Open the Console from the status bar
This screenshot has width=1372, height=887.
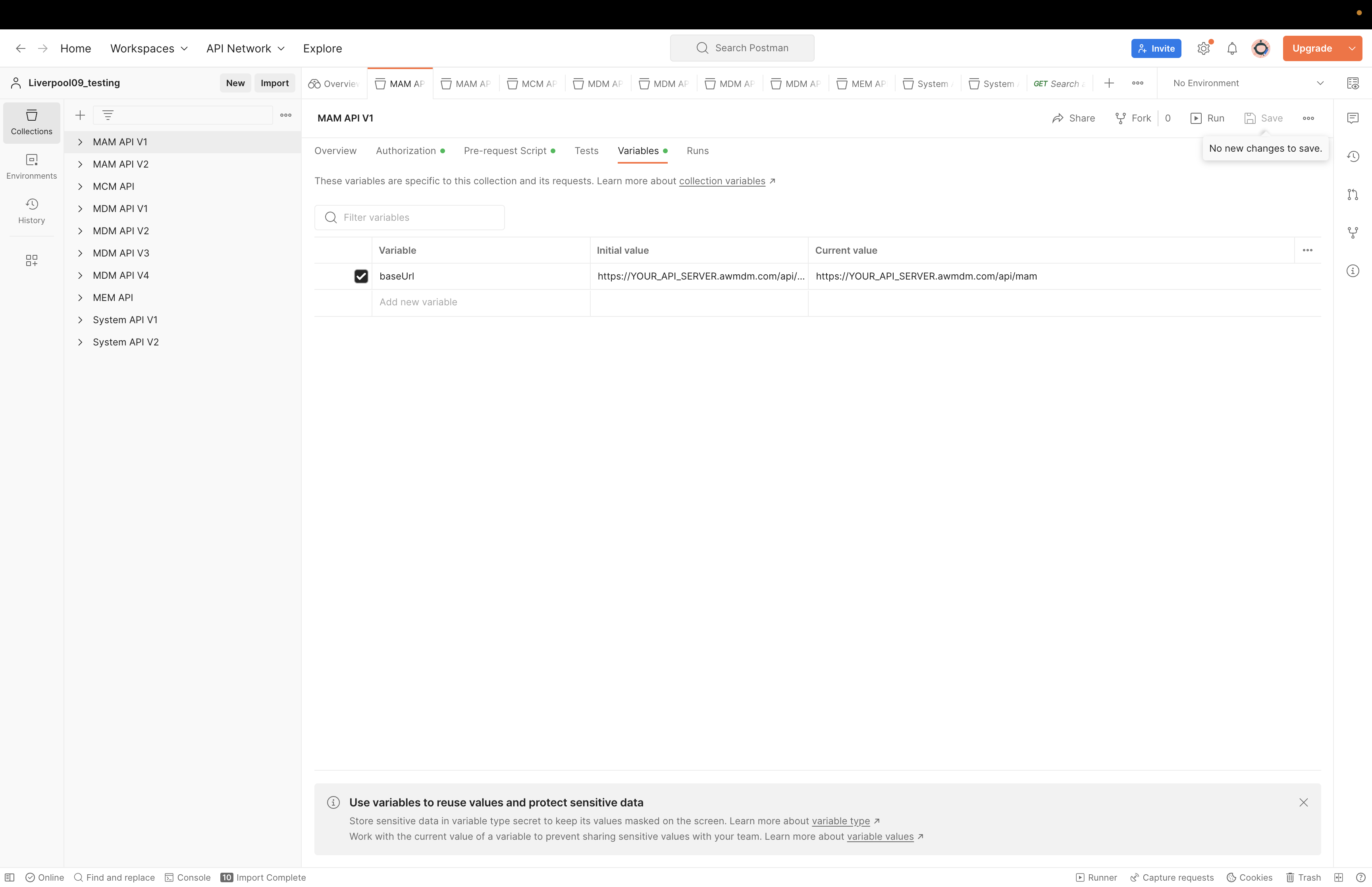point(187,877)
